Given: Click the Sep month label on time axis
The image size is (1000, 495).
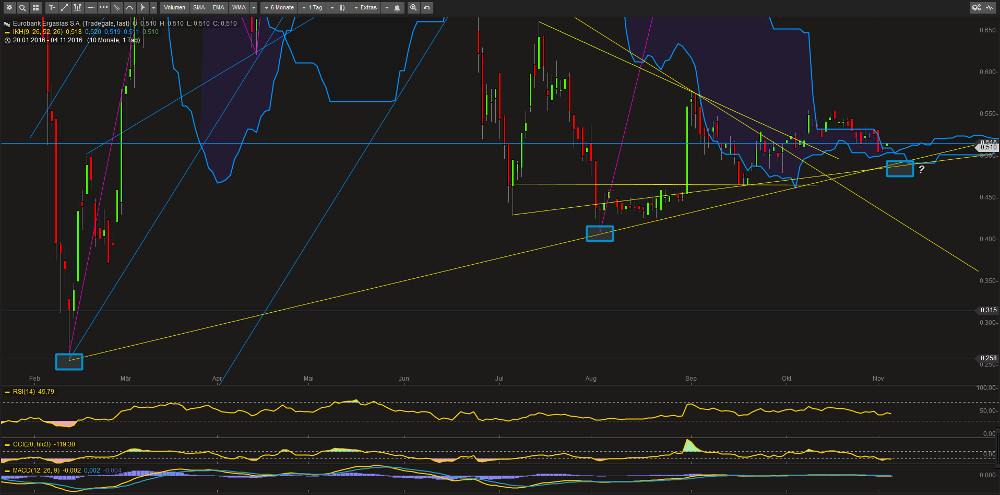Looking at the screenshot, I should 690,379.
